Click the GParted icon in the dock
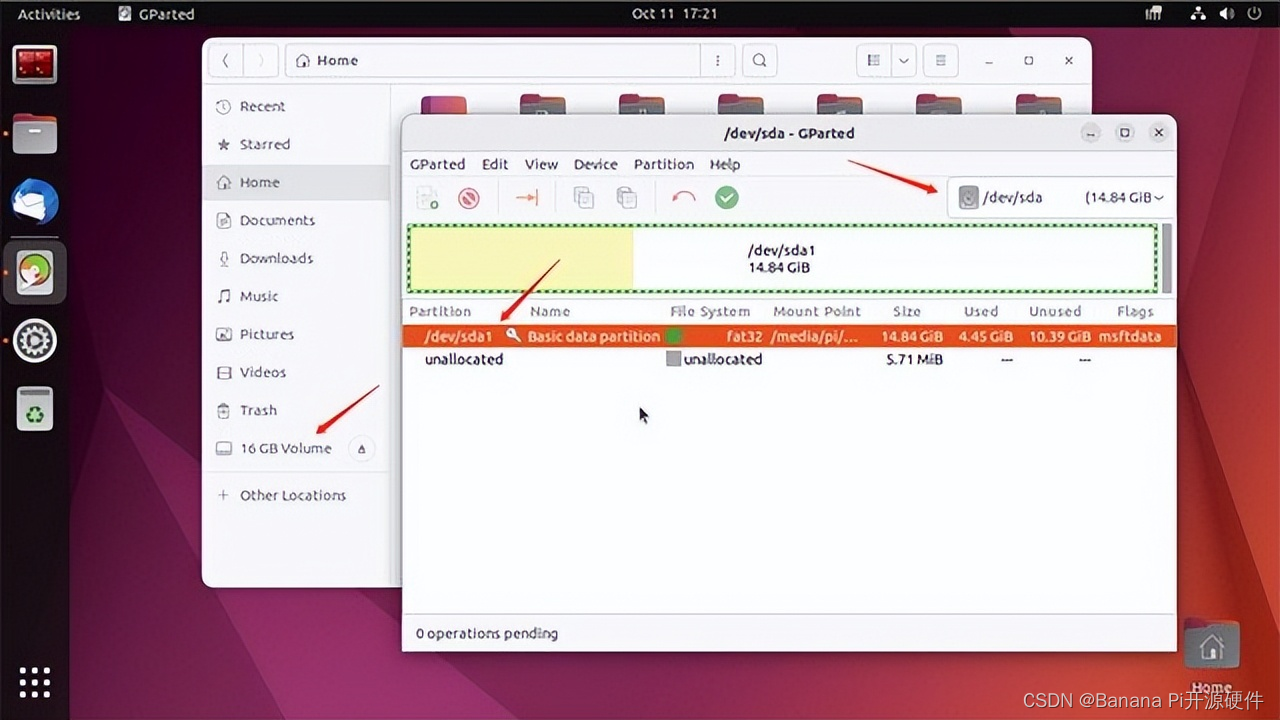Viewport: 1280px width, 720px height. click(35, 272)
